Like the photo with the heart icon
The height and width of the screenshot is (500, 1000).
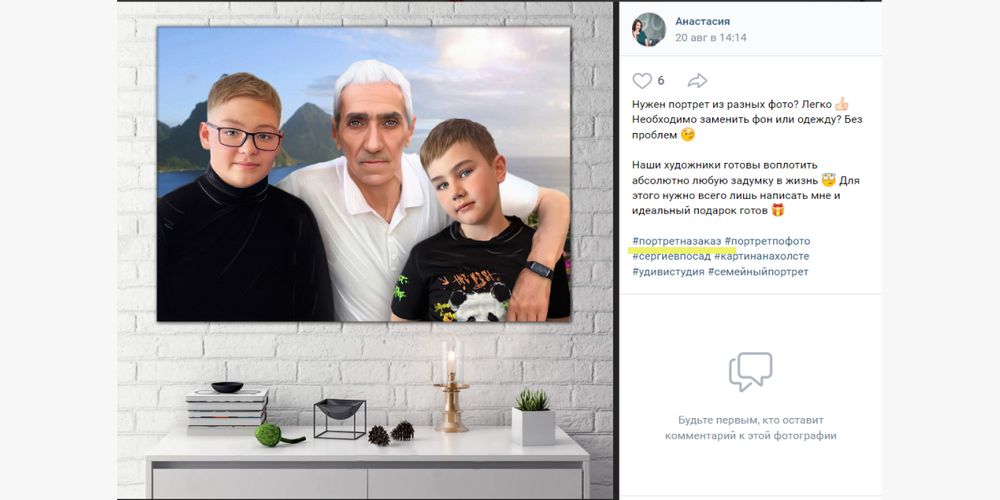click(642, 81)
